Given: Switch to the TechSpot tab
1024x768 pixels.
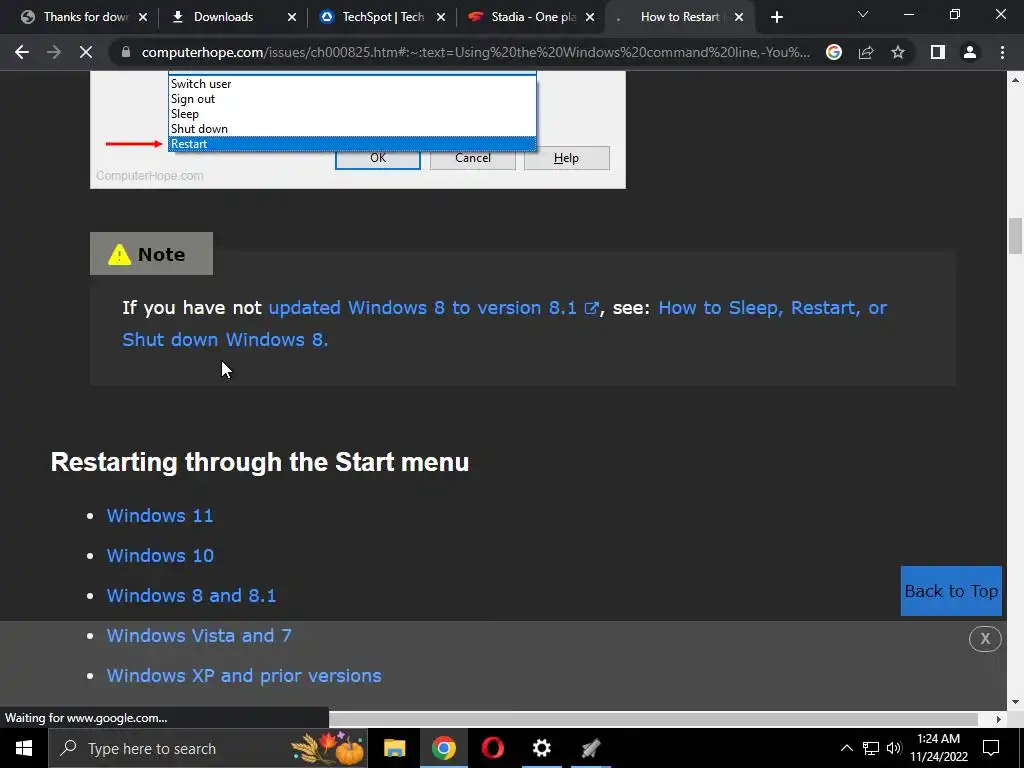Looking at the screenshot, I should pyautogui.click(x=383, y=17).
